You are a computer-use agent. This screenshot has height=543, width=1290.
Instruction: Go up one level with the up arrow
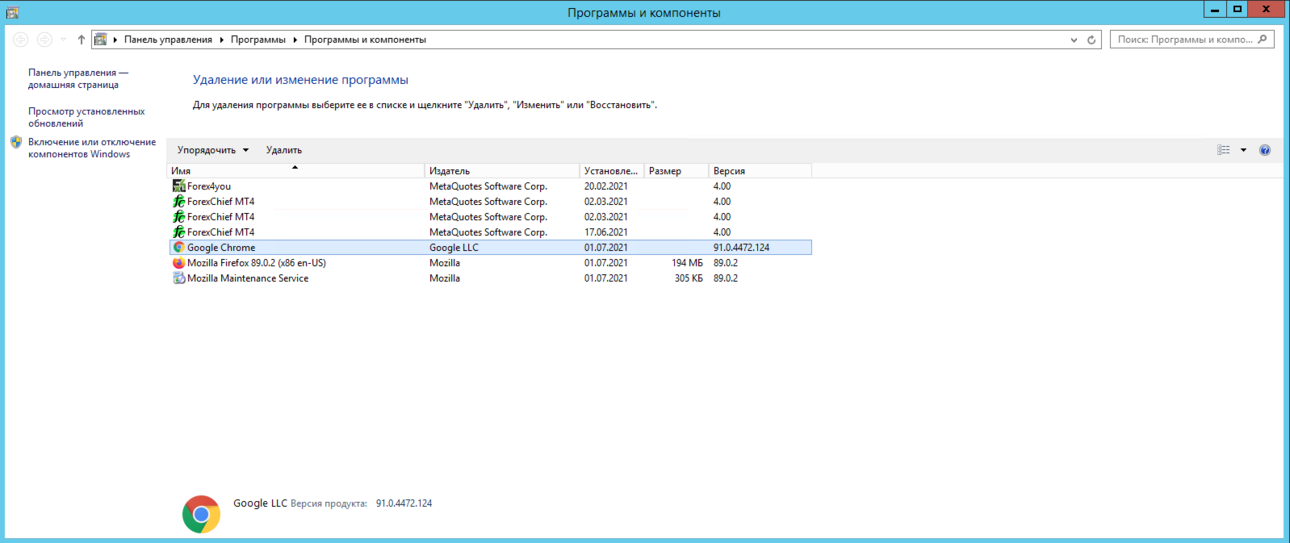coord(81,40)
